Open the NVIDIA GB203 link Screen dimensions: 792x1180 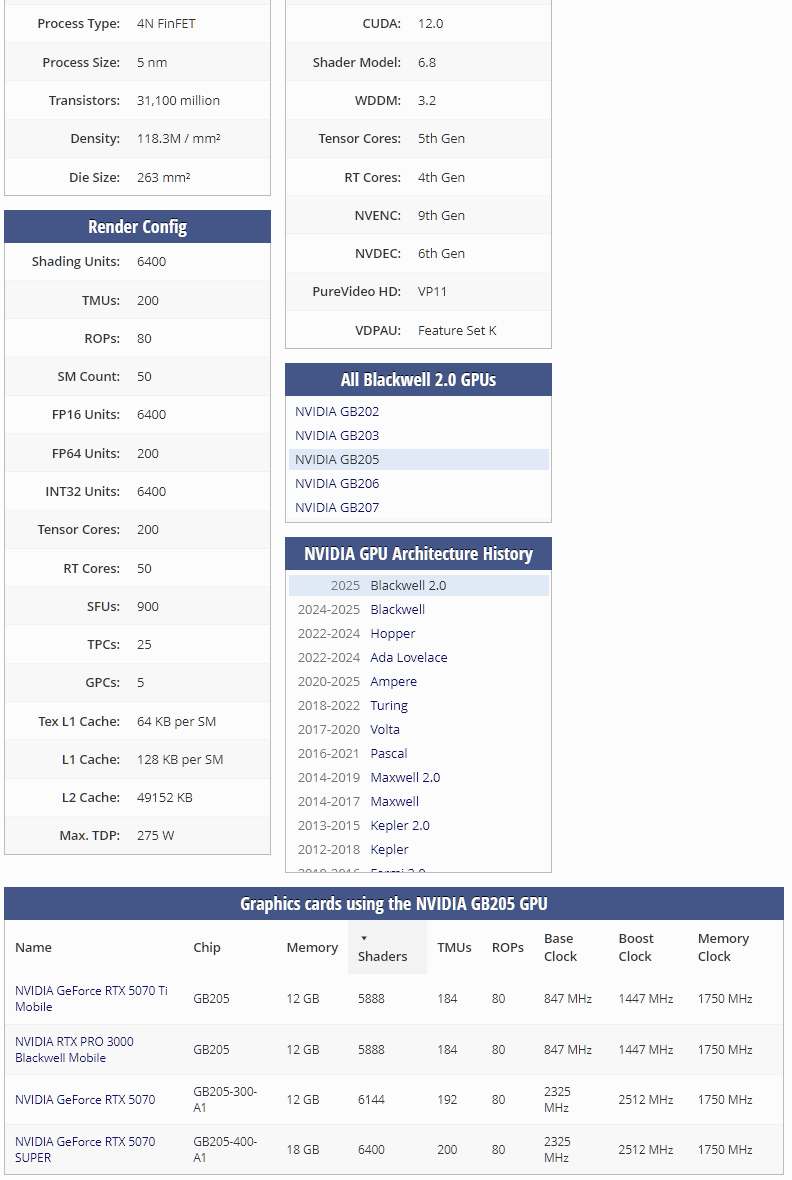click(337, 436)
